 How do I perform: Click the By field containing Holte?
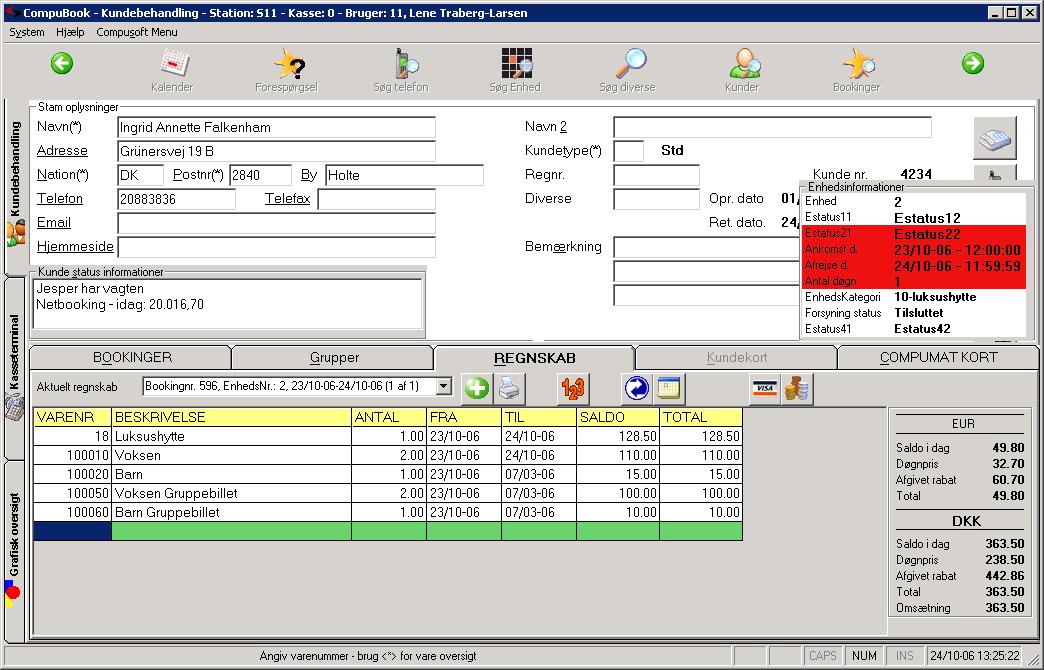(404, 175)
